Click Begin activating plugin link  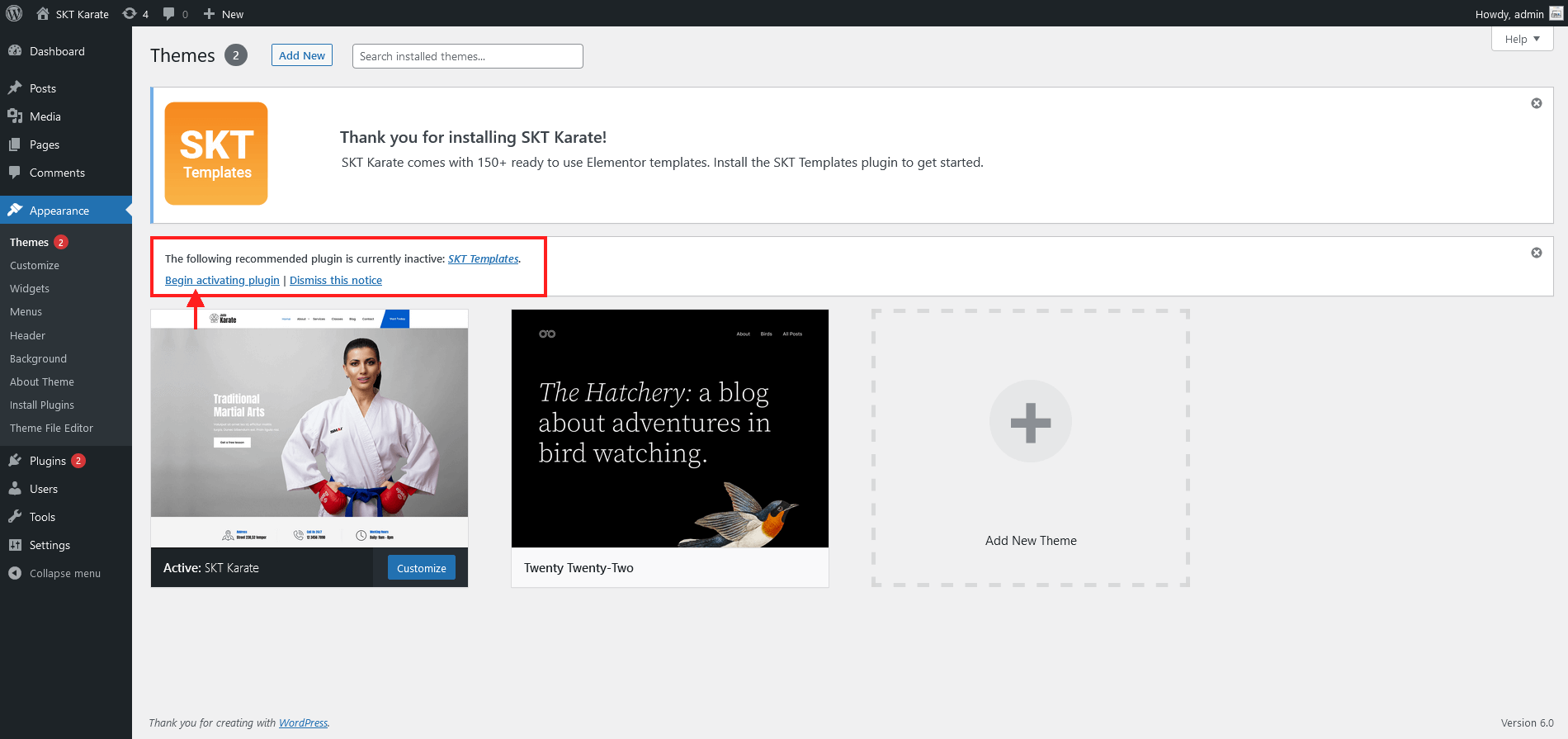[x=222, y=280]
